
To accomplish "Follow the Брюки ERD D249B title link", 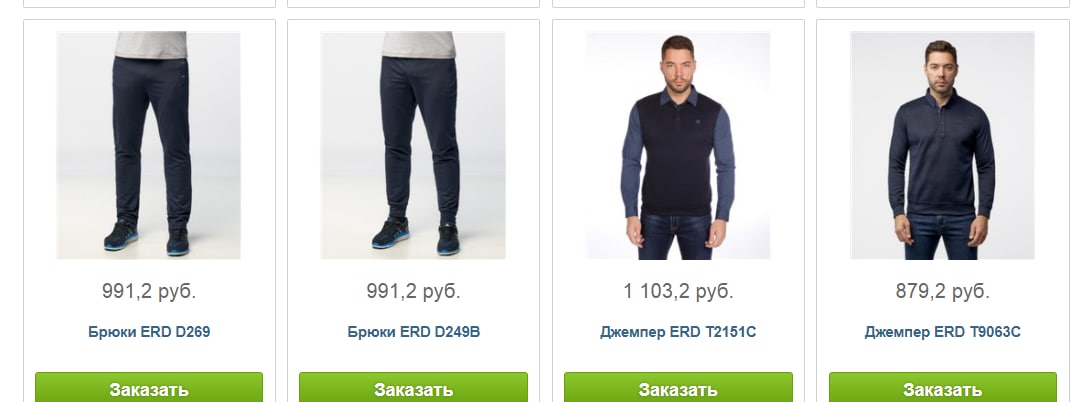I will (x=413, y=332).
